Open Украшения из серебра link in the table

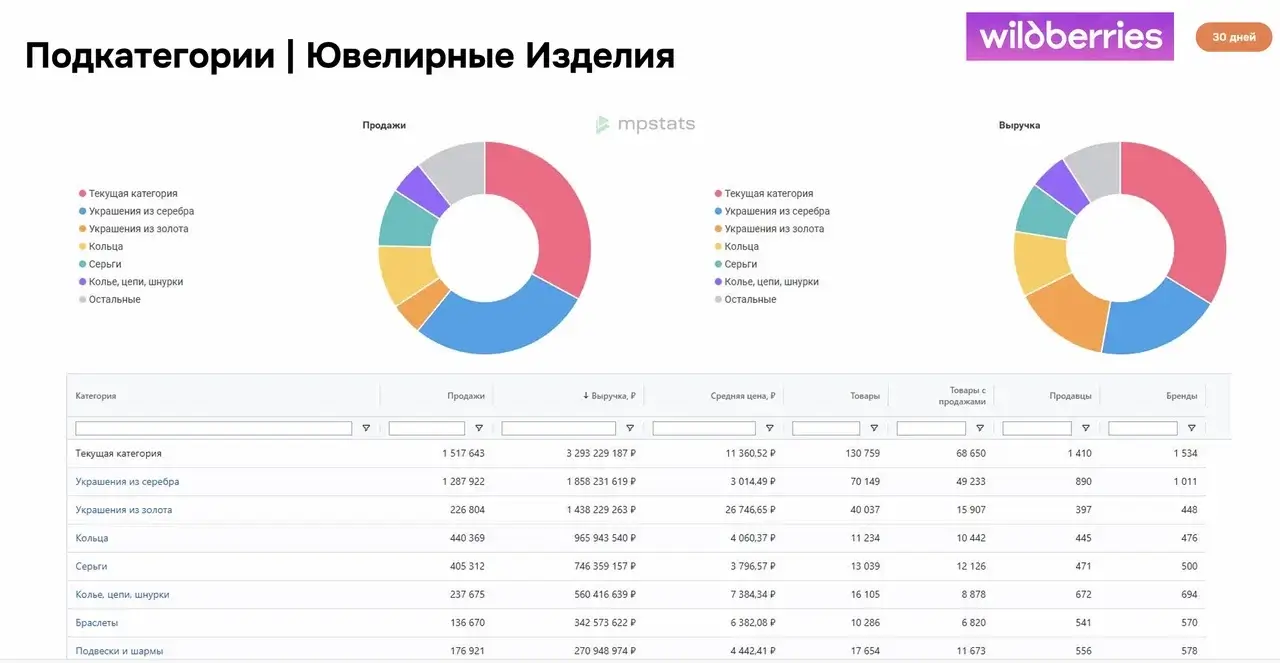(x=127, y=482)
